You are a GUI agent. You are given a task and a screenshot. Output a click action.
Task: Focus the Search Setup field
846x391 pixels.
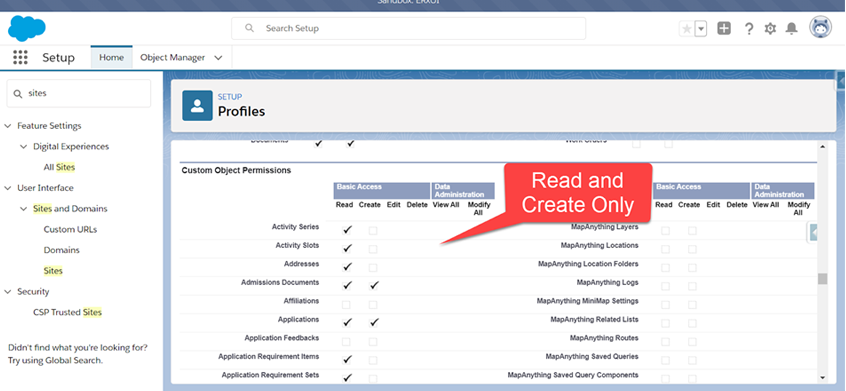(408, 28)
